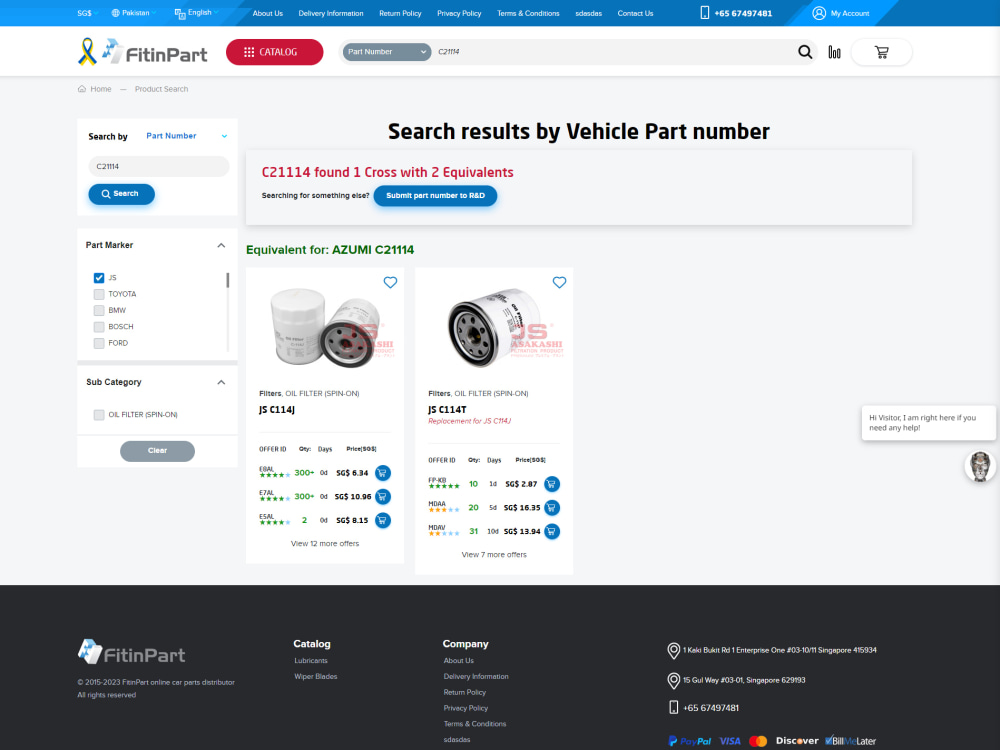The height and width of the screenshot is (750, 1000).
Task: Open the shopping cart button
Action: [881, 52]
